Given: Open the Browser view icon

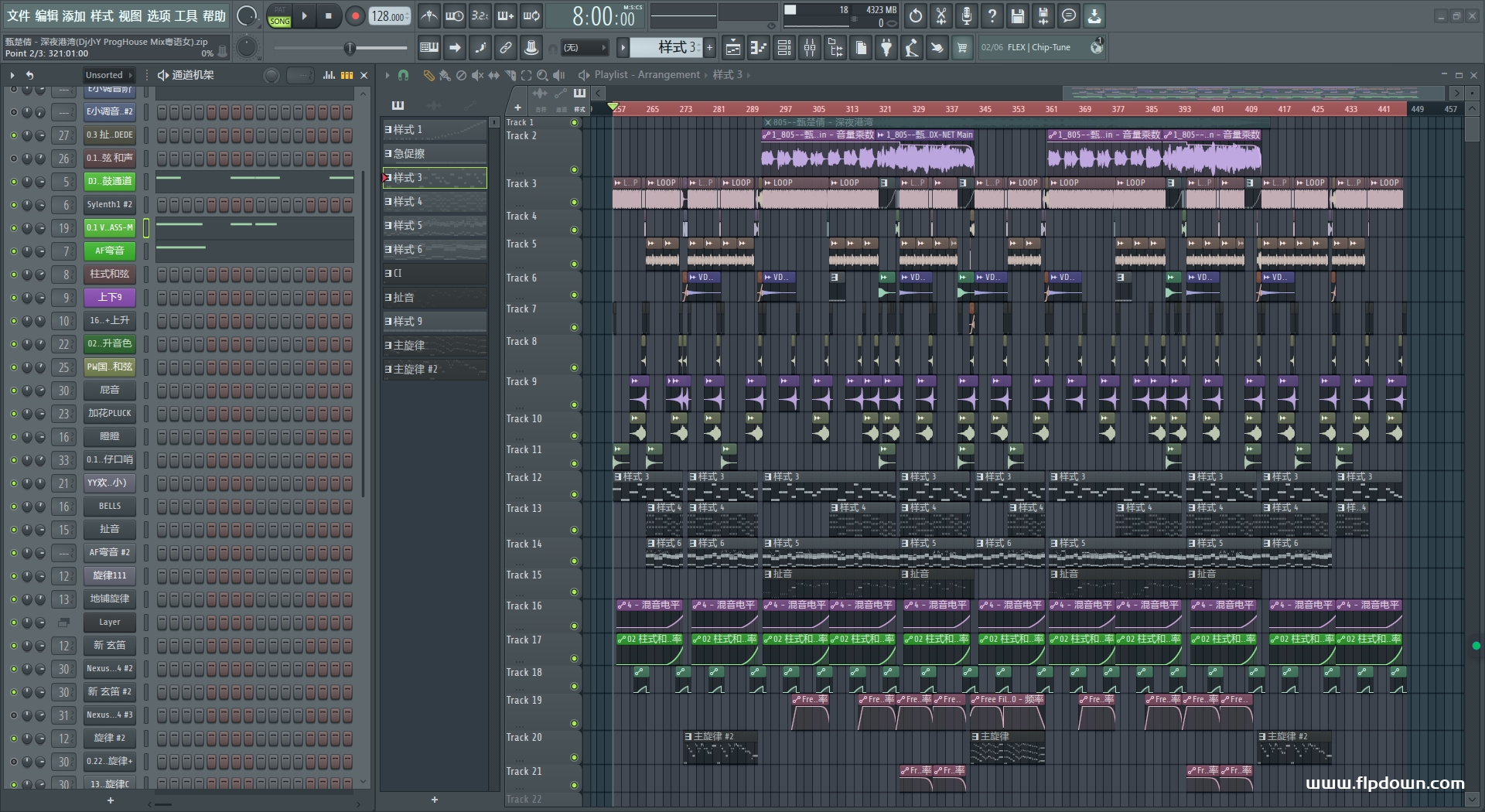Looking at the screenshot, I should [x=835, y=48].
